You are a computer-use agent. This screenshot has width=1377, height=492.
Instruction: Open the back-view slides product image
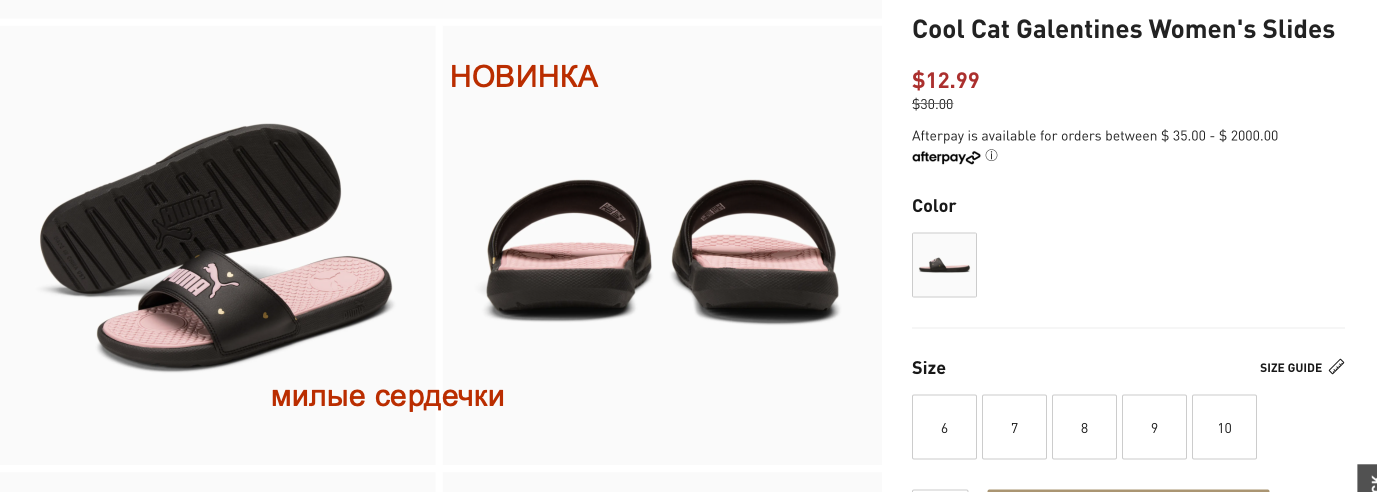coord(662,245)
